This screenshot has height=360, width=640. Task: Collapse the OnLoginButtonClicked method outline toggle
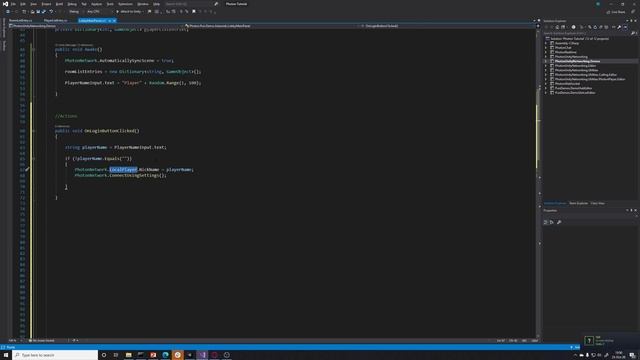point(33,131)
